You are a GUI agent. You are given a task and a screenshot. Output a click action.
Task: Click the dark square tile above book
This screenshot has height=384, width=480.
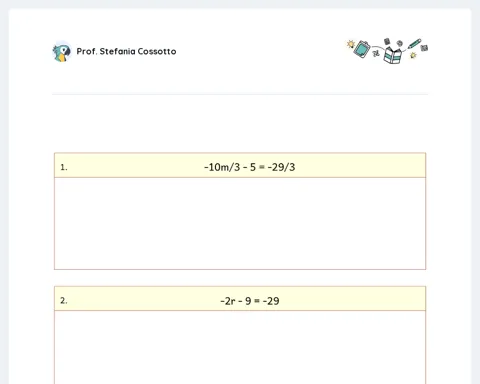tap(387, 41)
